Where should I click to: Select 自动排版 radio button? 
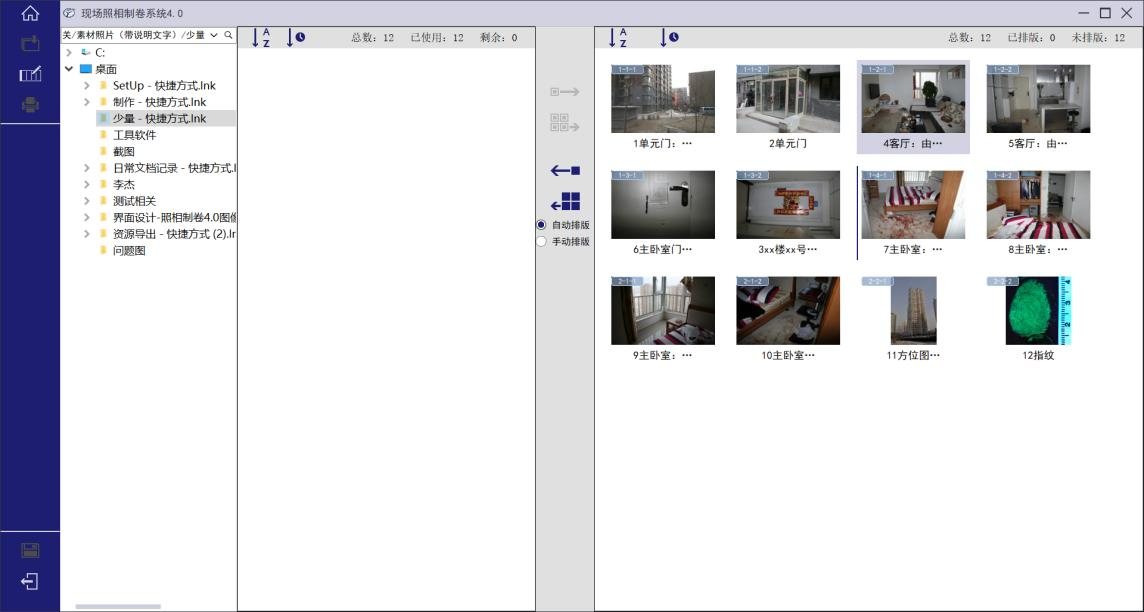(x=541, y=225)
